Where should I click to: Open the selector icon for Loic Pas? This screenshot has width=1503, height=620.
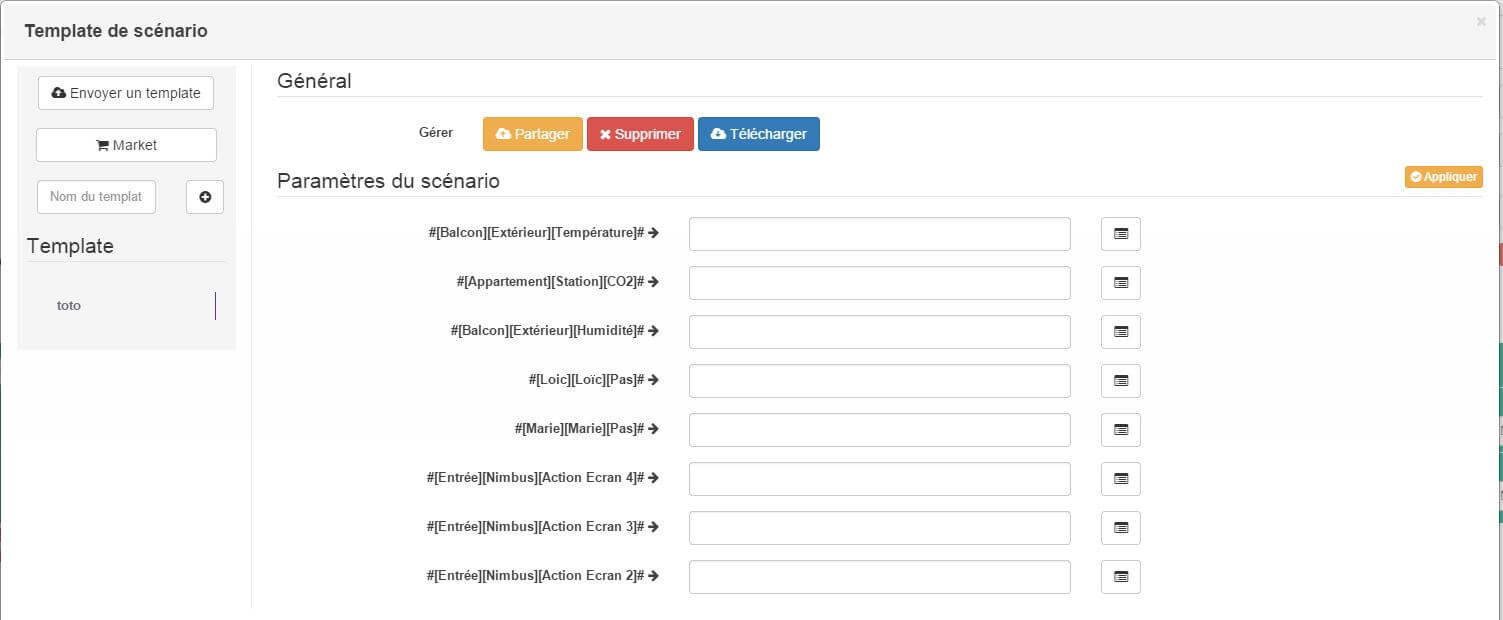coord(1120,381)
